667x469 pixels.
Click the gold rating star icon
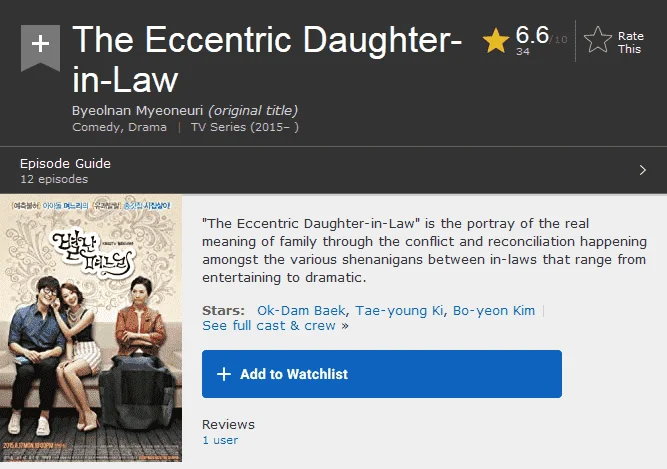coord(496,41)
